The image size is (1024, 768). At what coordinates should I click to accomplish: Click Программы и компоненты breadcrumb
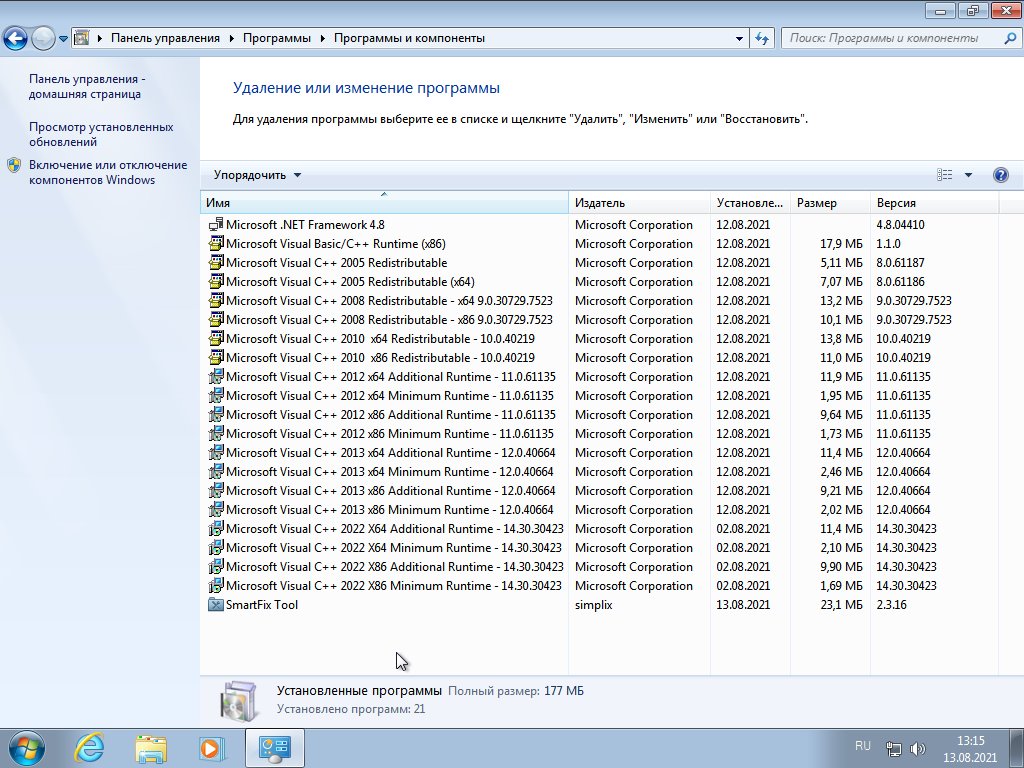[x=409, y=38]
